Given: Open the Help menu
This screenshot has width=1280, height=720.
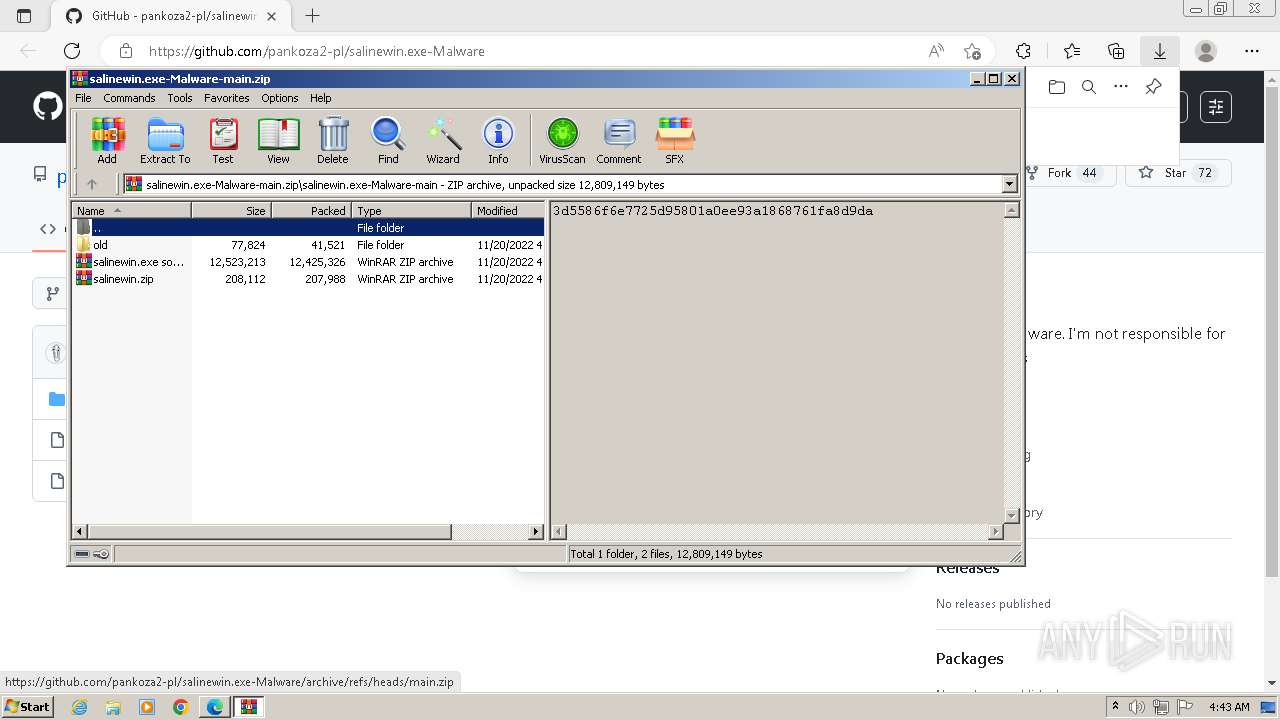Looking at the screenshot, I should (x=320, y=98).
